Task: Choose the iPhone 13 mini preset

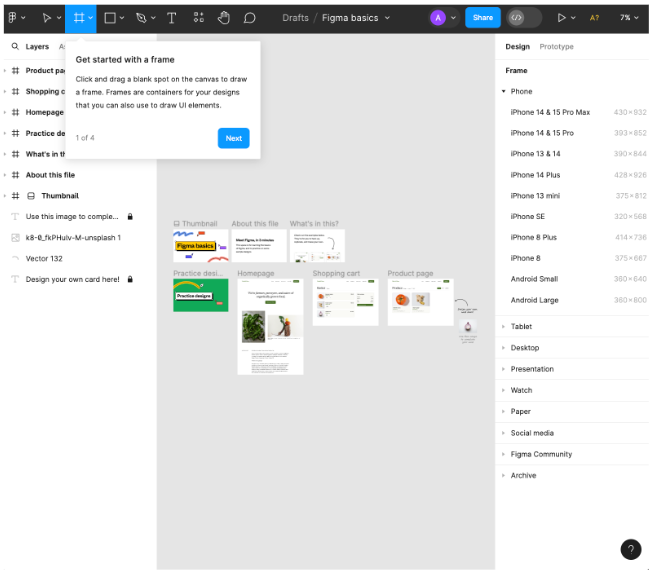Action: pos(578,196)
